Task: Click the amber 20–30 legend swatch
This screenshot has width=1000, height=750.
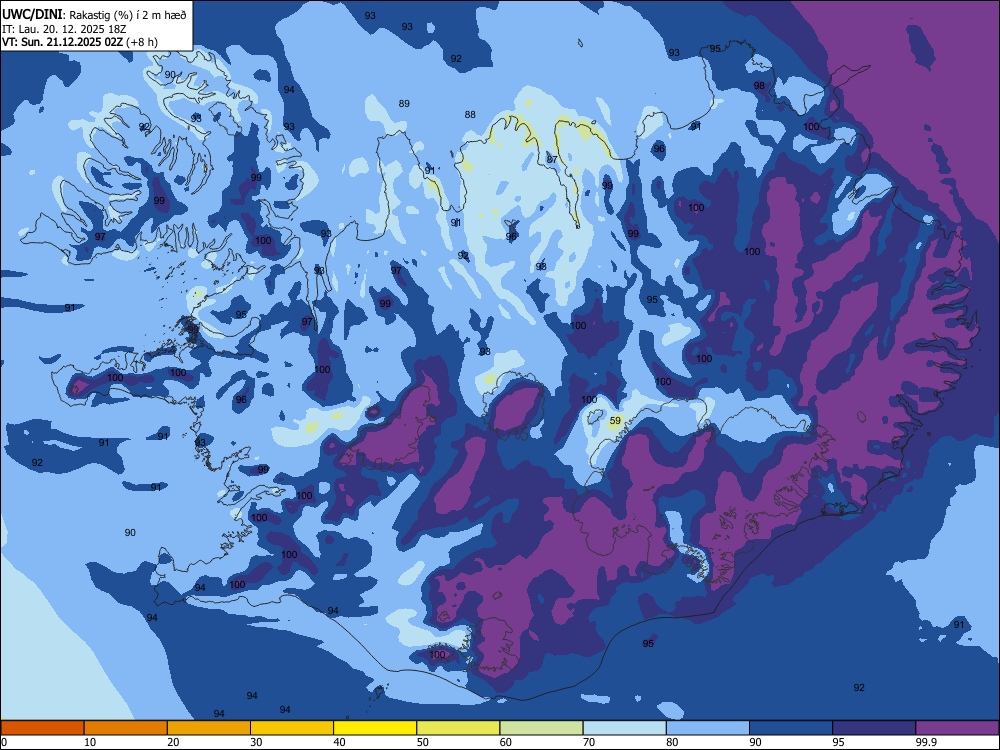Action: [209, 728]
